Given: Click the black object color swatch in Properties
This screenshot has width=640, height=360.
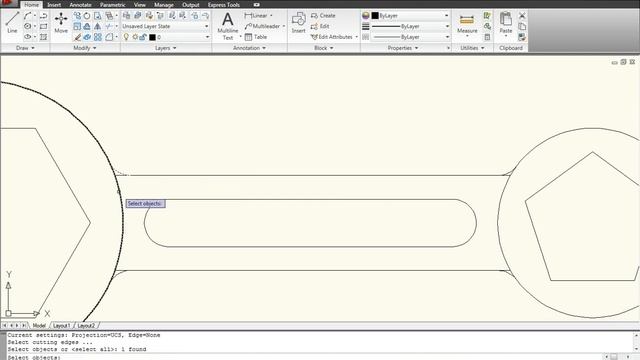Looking at the screenshot, I should point(375,16).
